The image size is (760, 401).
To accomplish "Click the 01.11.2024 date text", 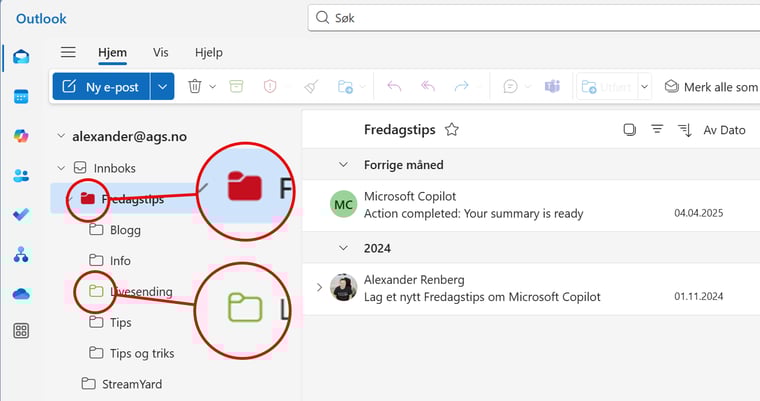I will click(698, 296).
